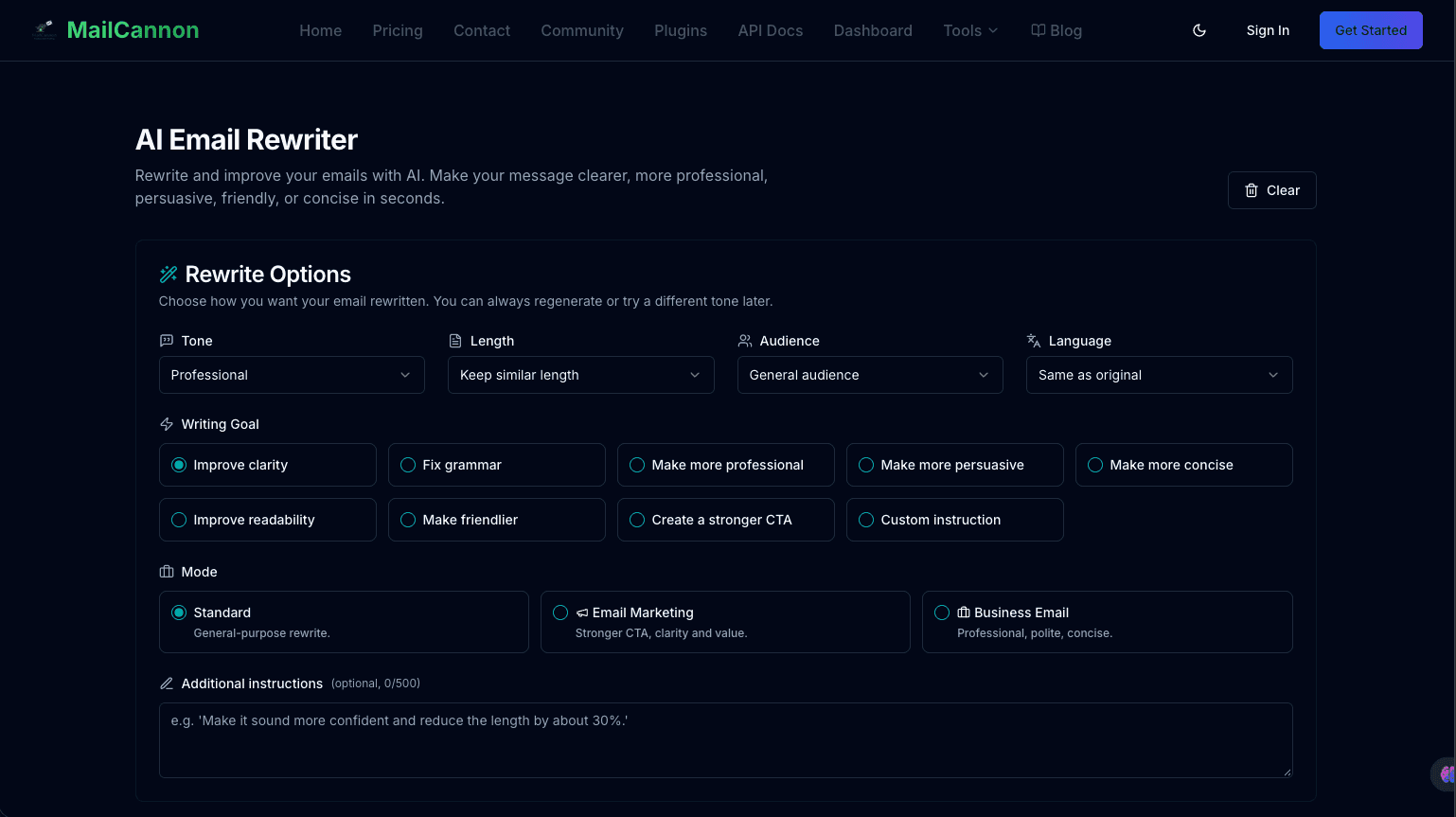The image size is (1456, 817).
Task: Expand the Language dropdown
Action: [x=1160, y=375]
